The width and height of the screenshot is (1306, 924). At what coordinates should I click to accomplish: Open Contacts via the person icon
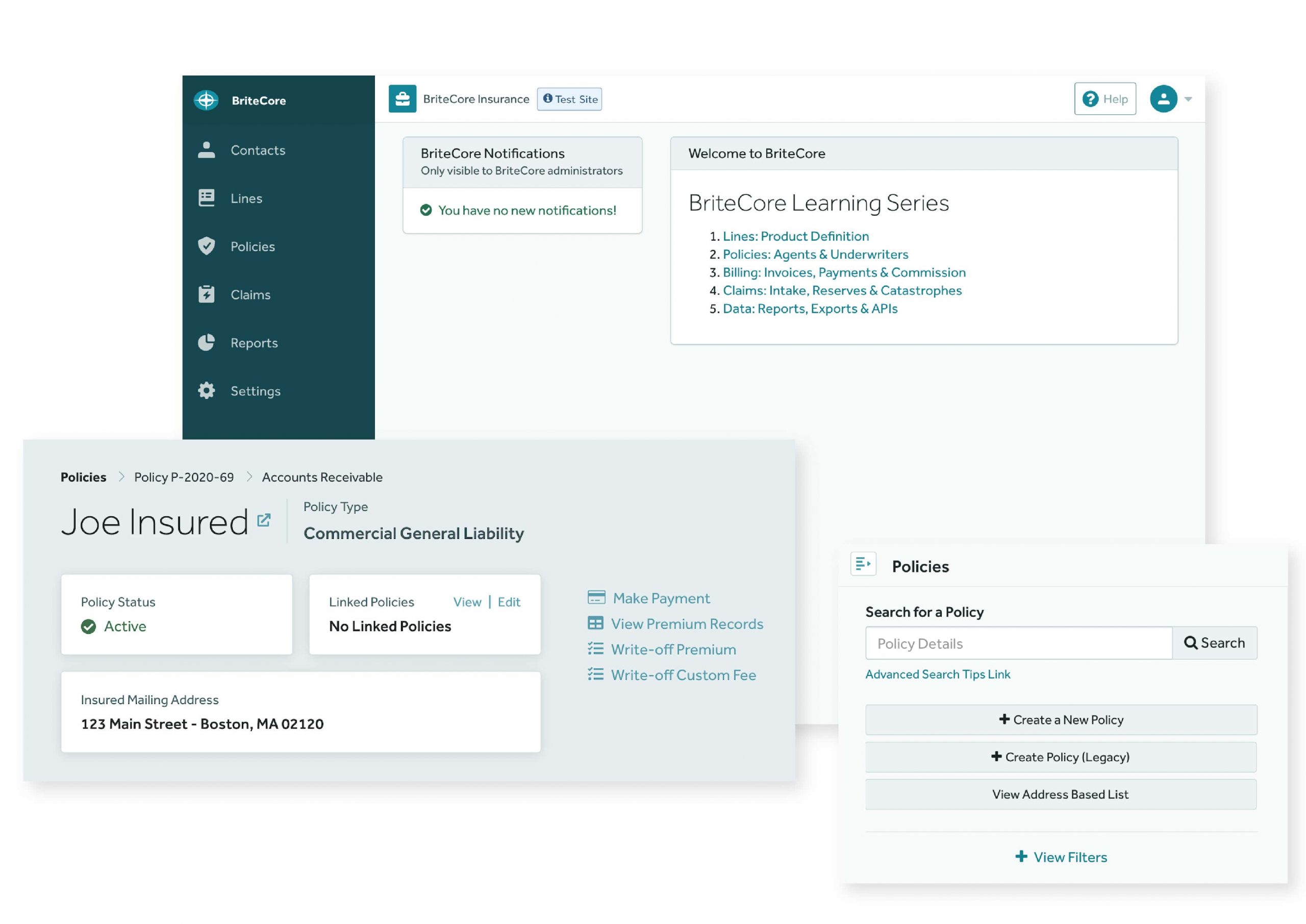pyautogui.click(x=206, y=150)
